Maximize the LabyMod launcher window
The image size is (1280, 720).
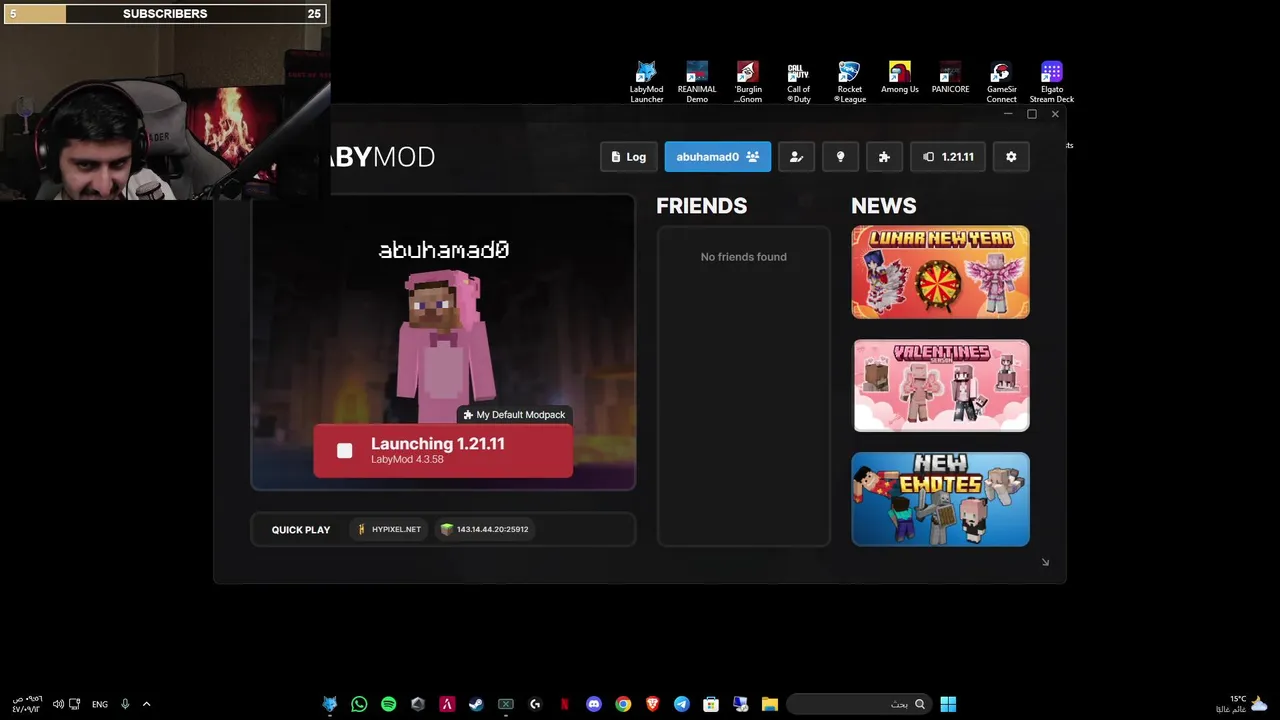(x=1032, y=114)
